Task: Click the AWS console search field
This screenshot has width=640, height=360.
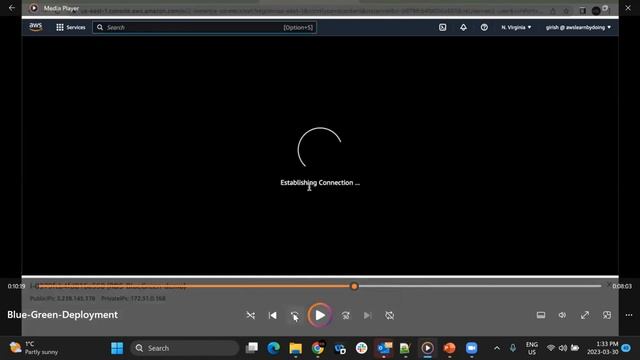Action: (204, 27)
